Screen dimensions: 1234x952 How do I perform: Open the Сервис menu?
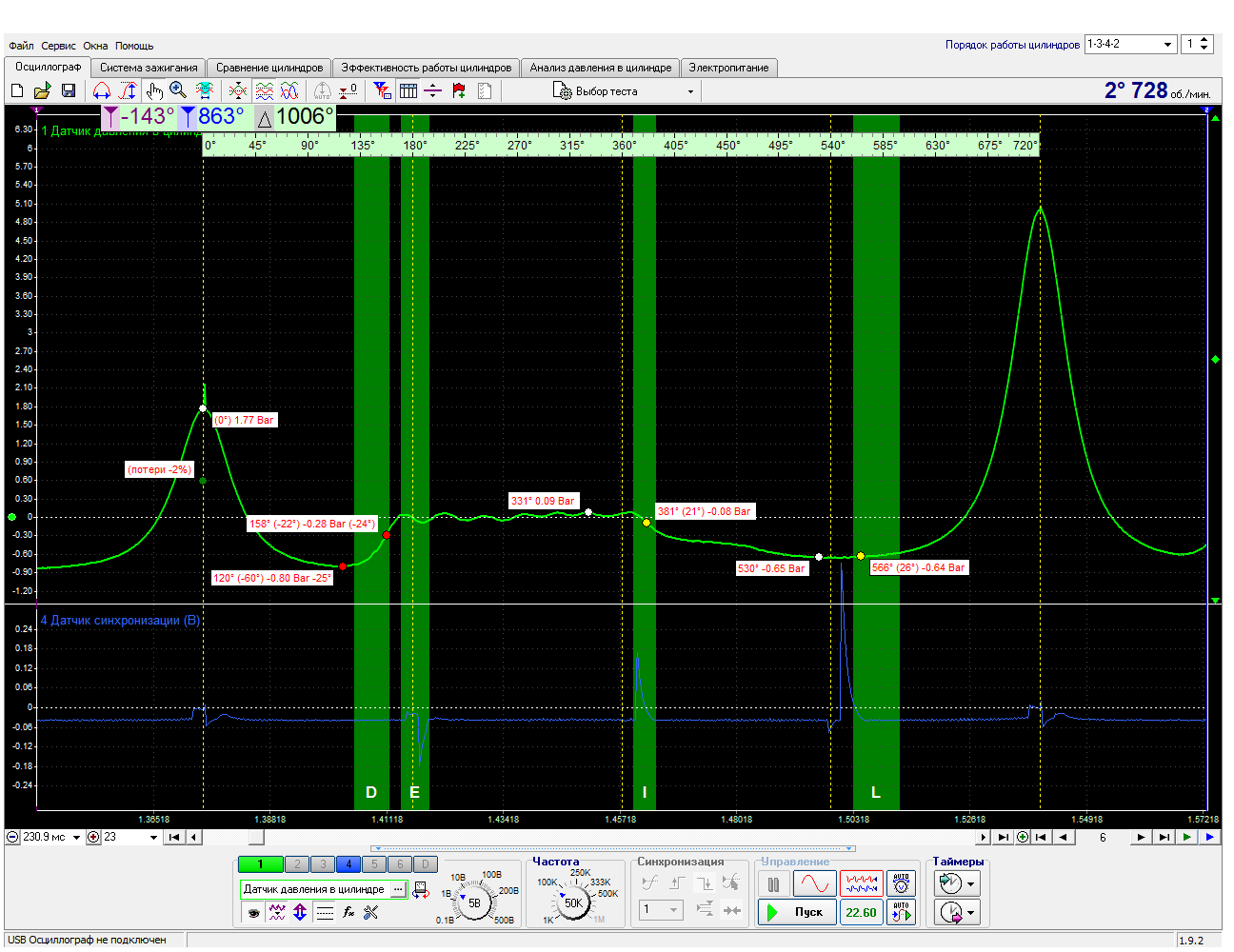58,46
